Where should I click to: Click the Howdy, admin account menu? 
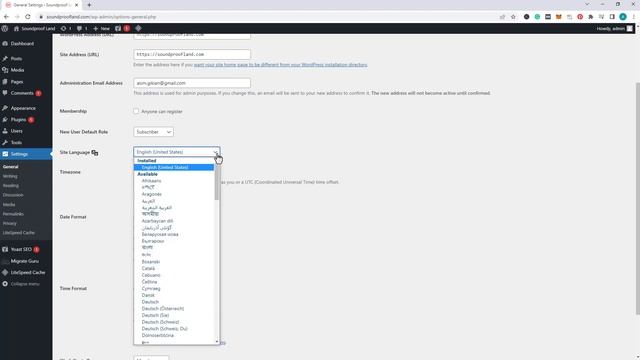[x=615, y=29]
